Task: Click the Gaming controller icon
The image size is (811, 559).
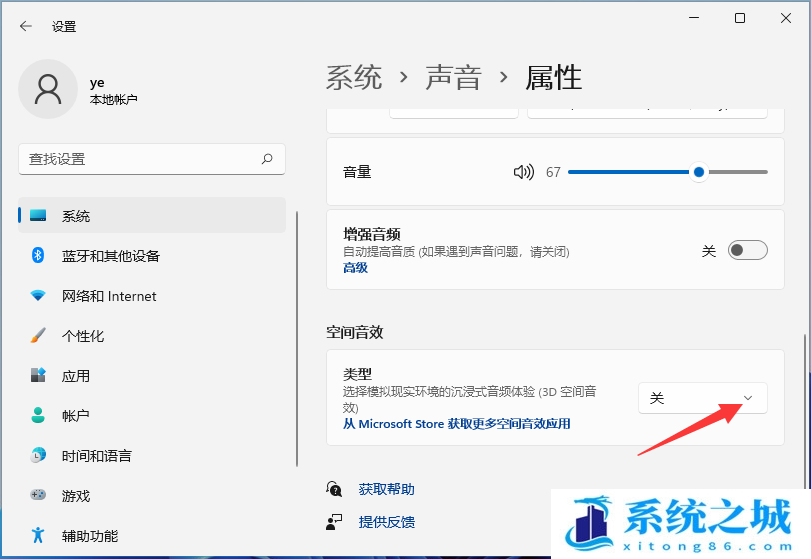Action: tap(38, 495)
